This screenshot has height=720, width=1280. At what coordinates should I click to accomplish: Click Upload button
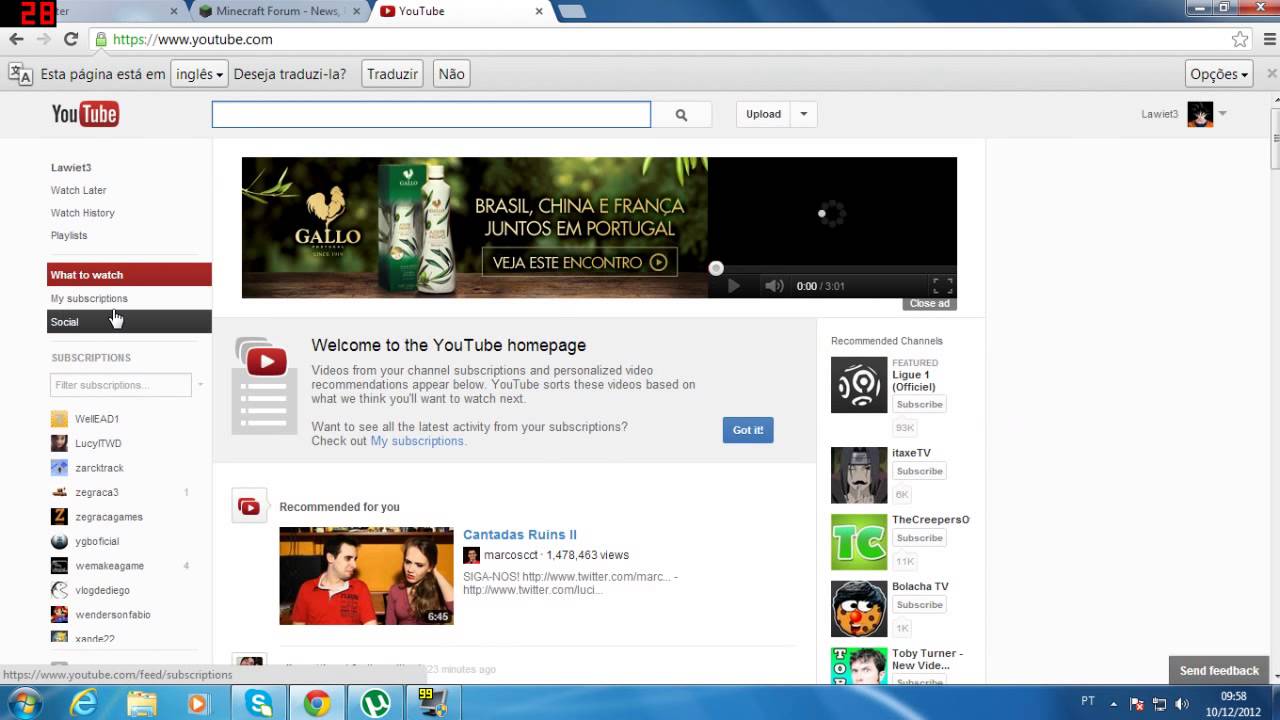(763, 114)
